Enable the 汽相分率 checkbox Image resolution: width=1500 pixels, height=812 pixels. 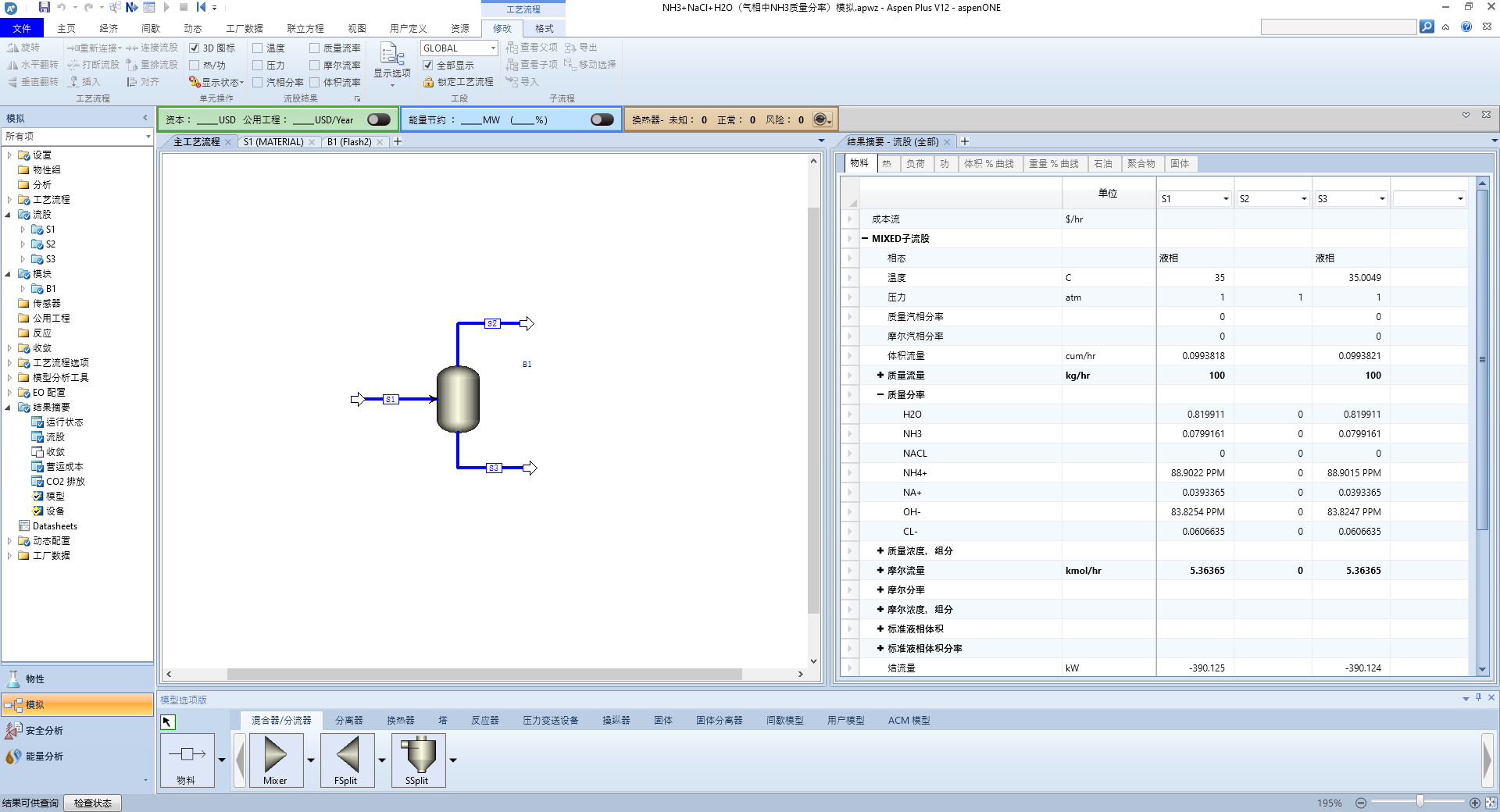click(257, 82)
